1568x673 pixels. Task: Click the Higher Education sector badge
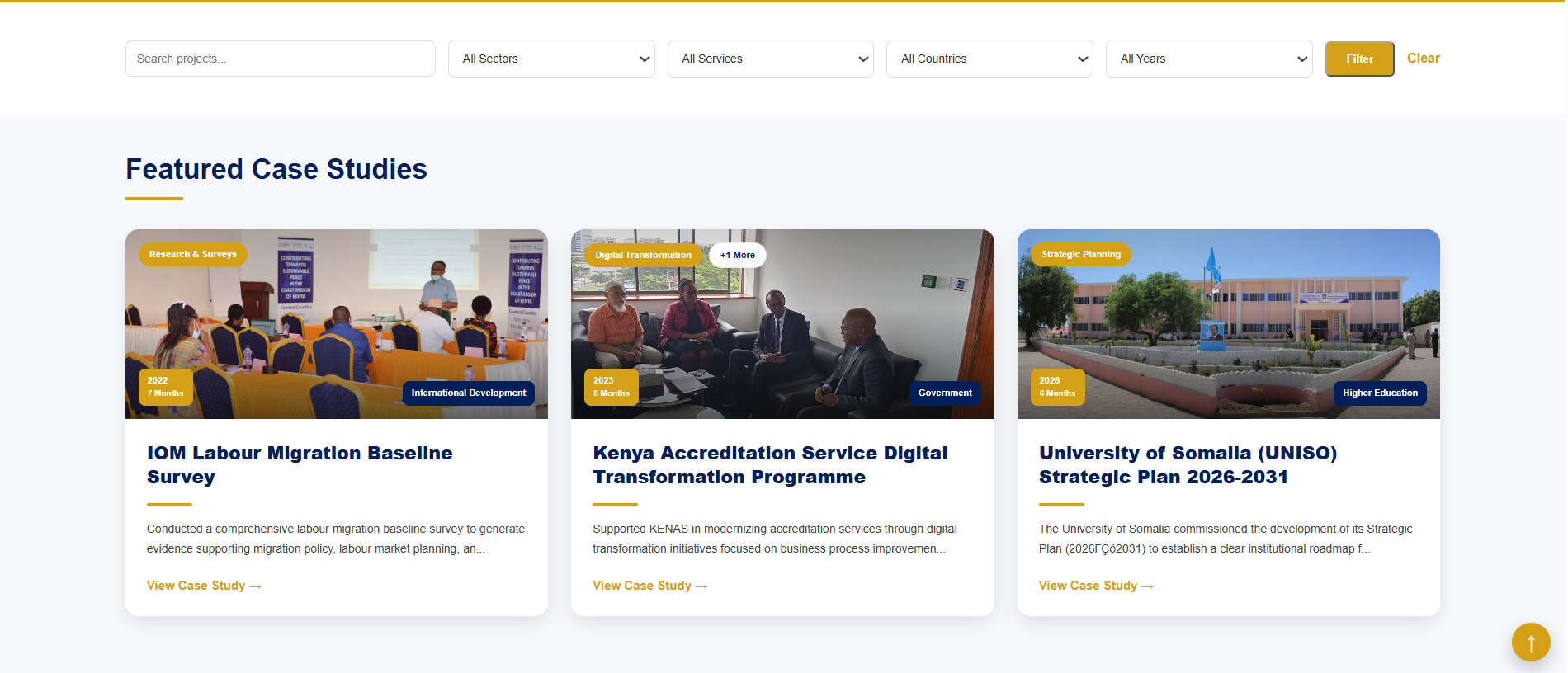tap(1380, 393)
